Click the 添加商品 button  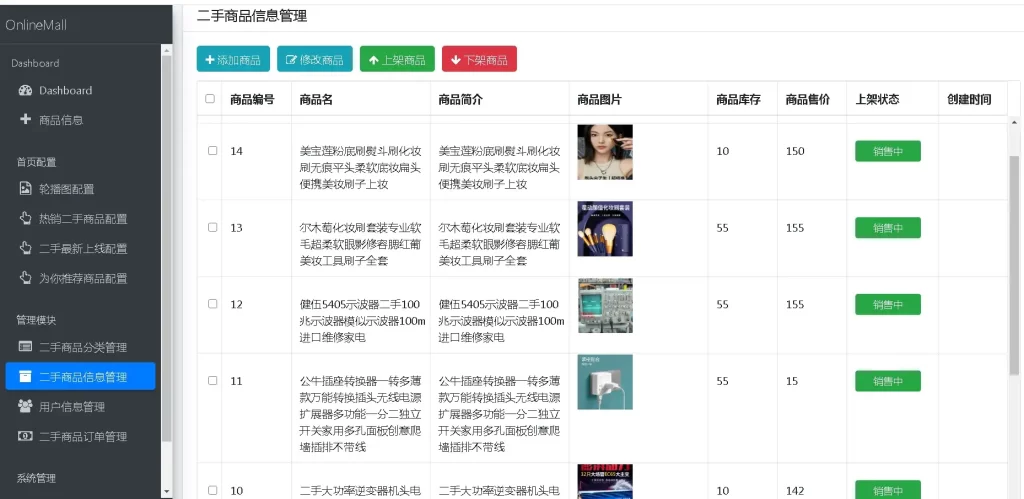click(233, 59)
